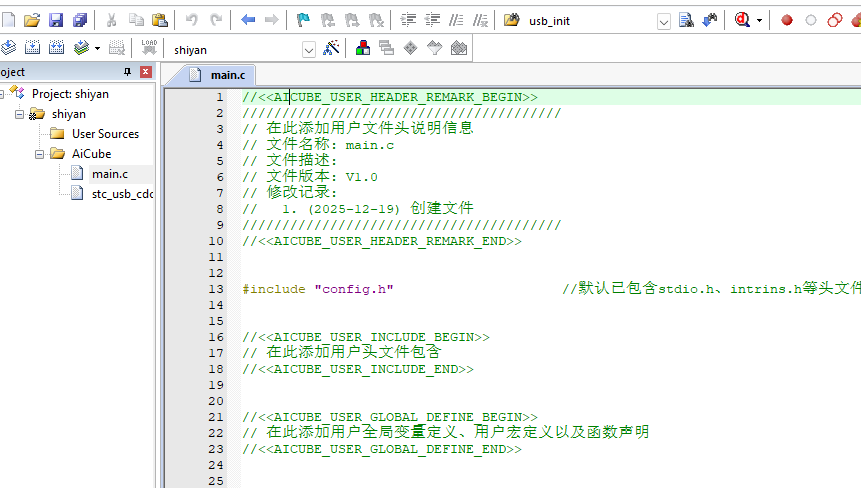Screen dimensions: 861x488
Task: Select the User Sources group
Action: 105,134
